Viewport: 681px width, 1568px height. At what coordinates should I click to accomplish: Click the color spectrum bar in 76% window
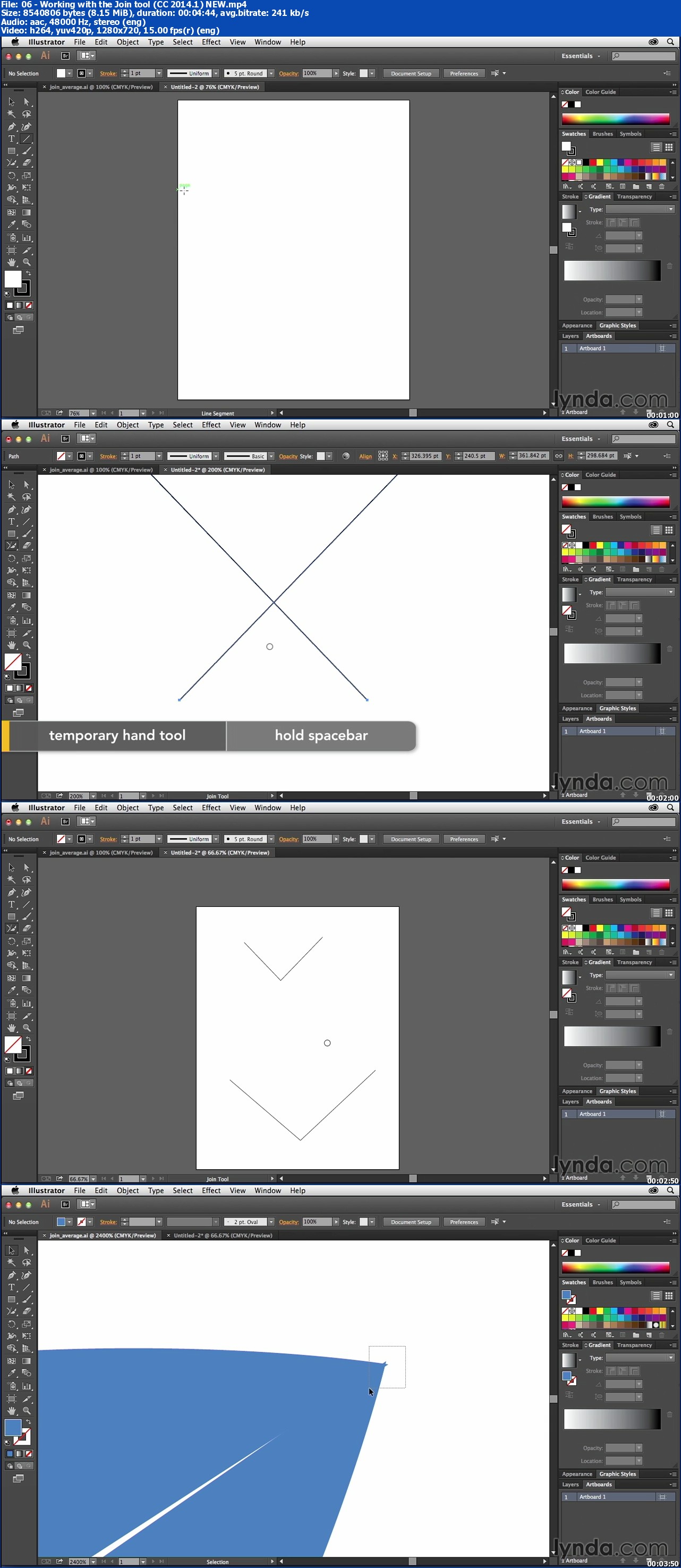tap(615, 119)
